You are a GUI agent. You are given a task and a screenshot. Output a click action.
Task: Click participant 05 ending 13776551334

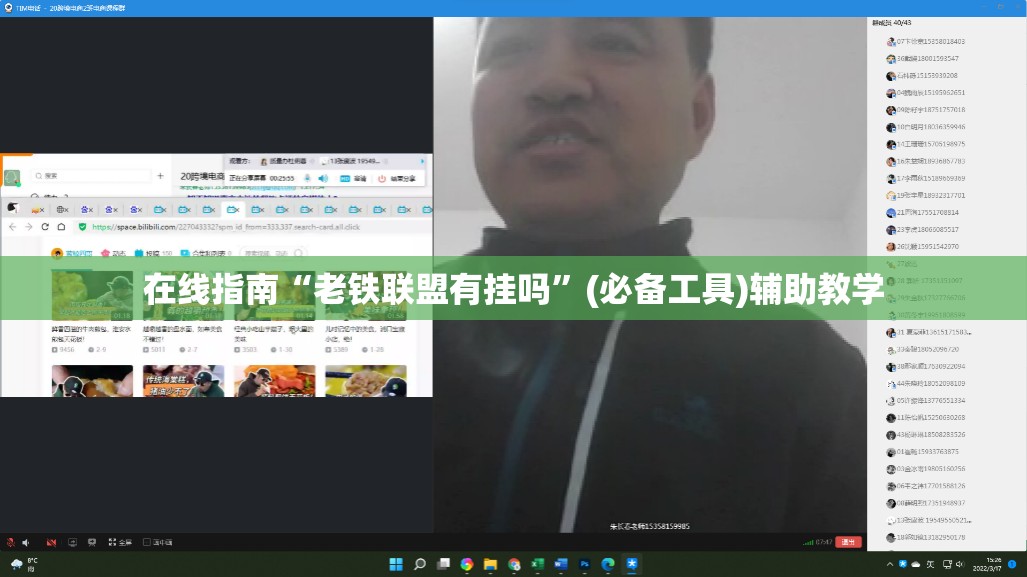pos(925,400)
